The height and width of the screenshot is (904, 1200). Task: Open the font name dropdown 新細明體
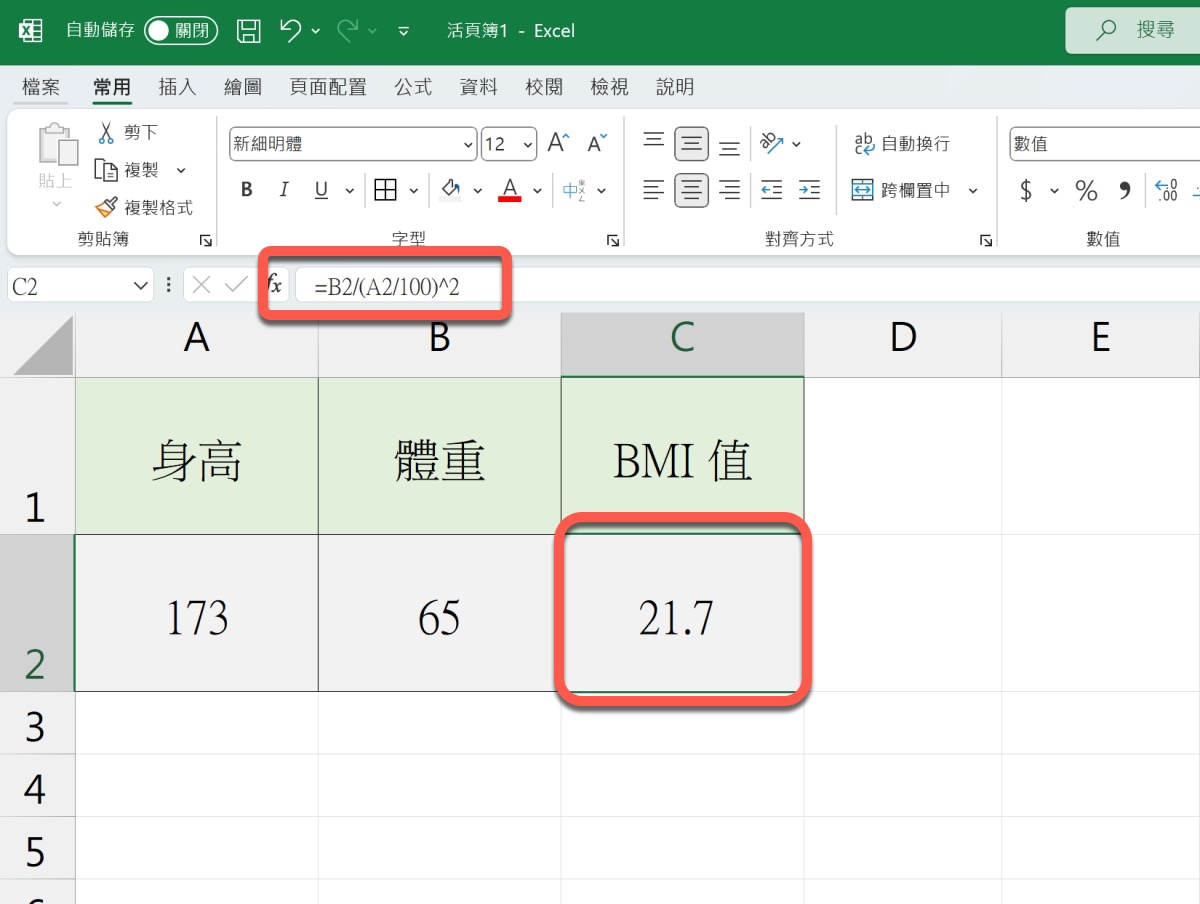pyautogui.click(x=469, y=145)
